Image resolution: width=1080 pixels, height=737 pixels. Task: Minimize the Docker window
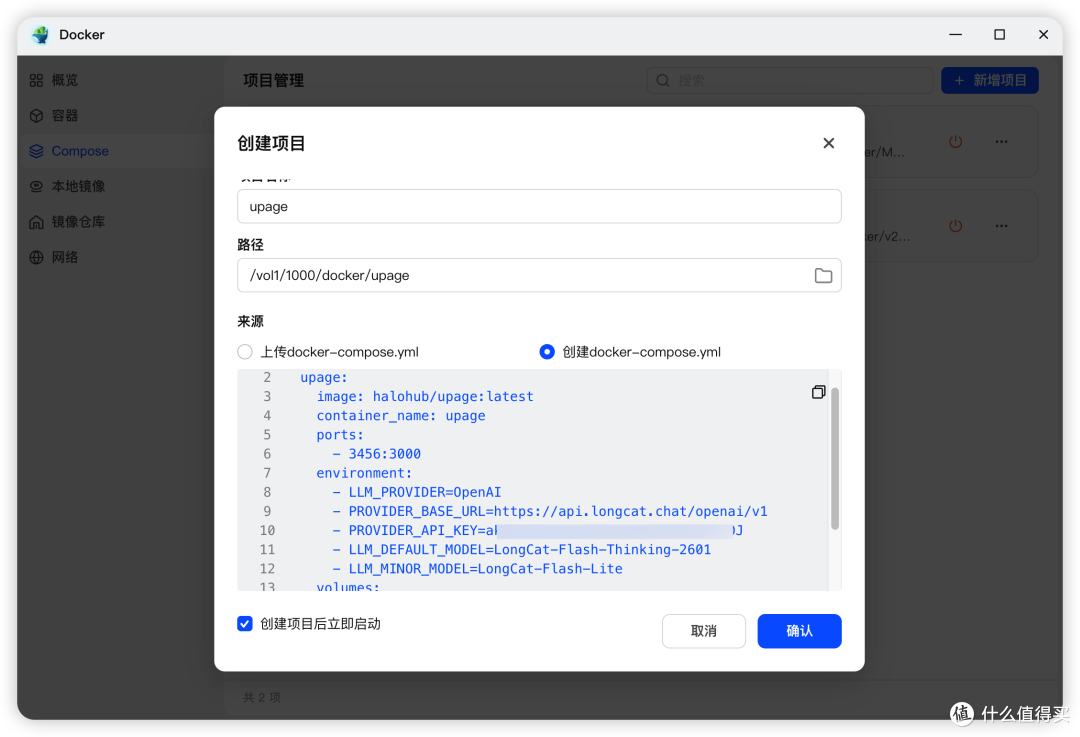pos(955,34)
